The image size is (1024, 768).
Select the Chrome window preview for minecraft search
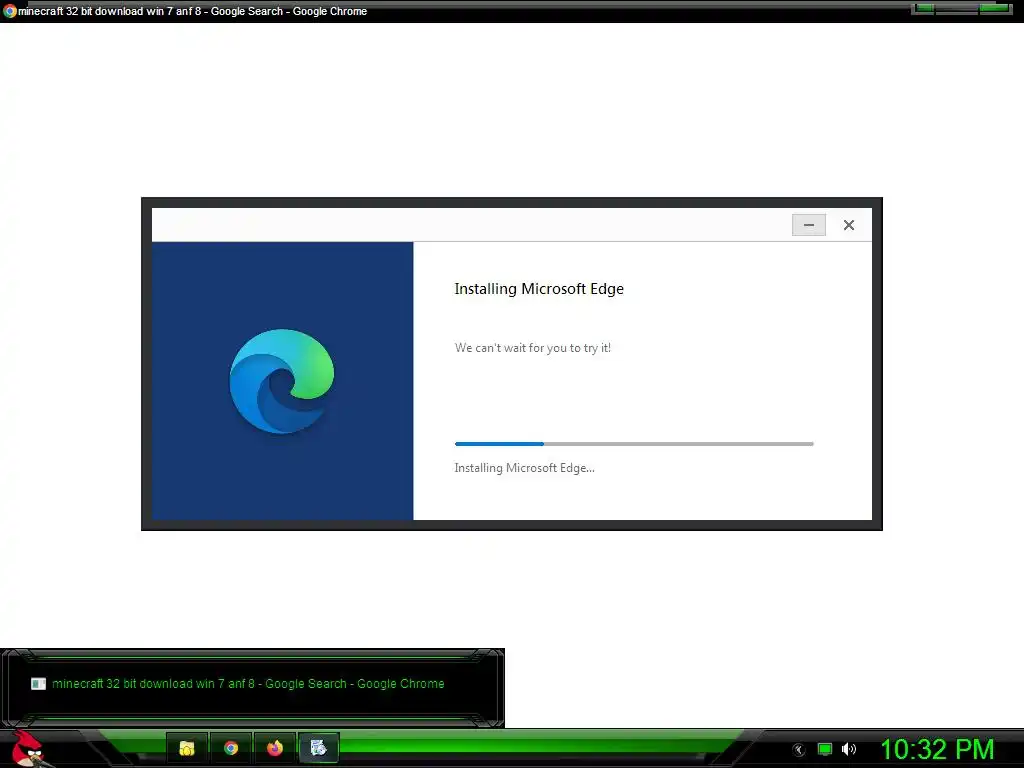252,687
